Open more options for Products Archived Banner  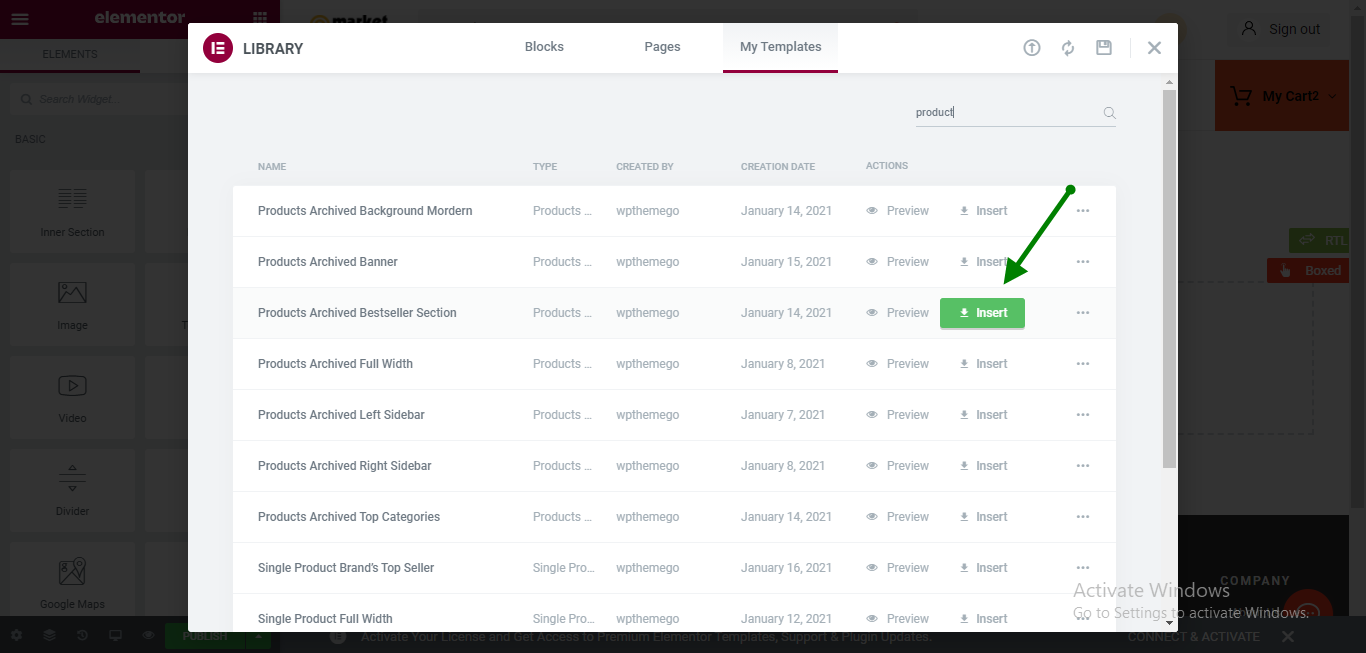click(1083, 262)
